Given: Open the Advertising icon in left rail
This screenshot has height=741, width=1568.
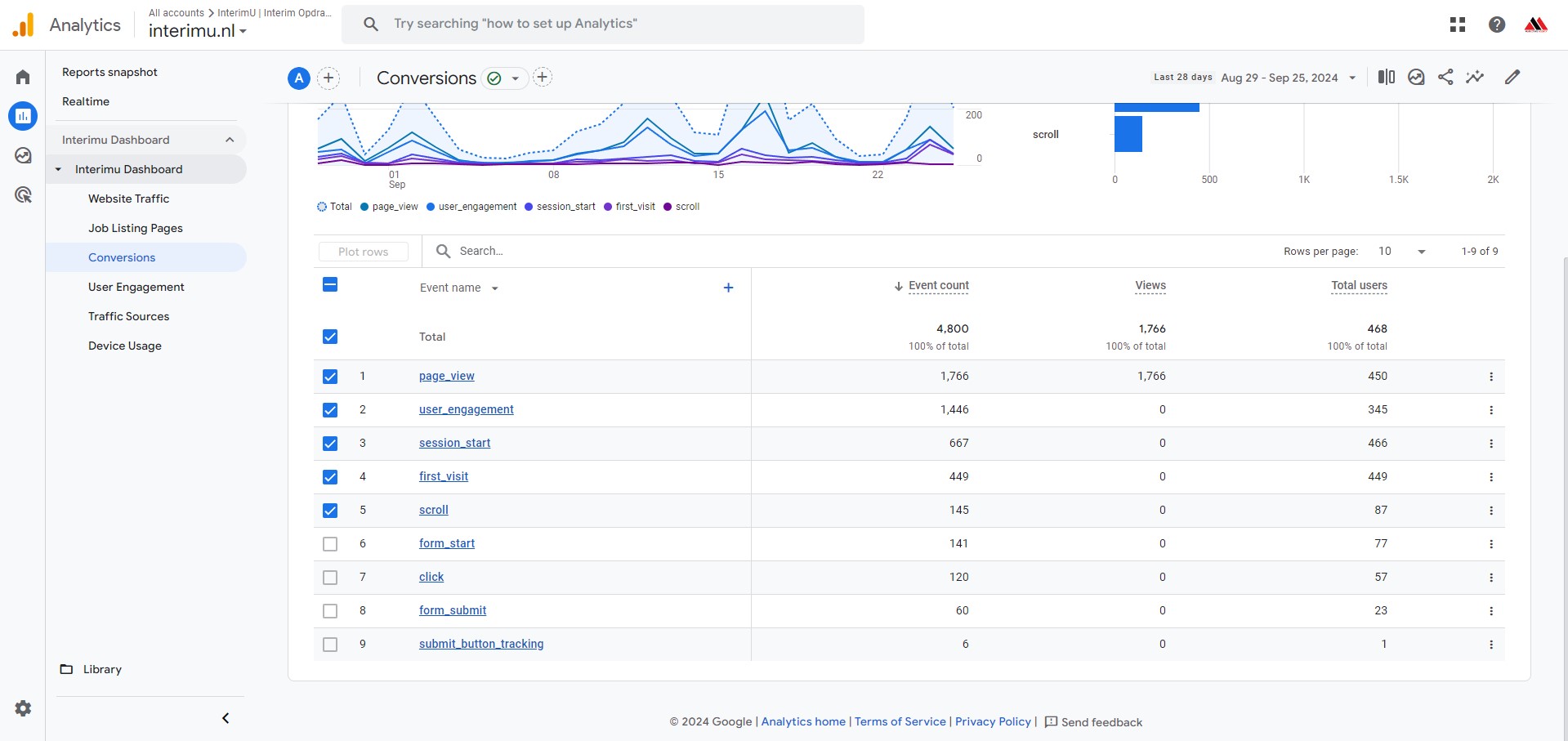Looking at the screenshot, I should click(23, 194).
